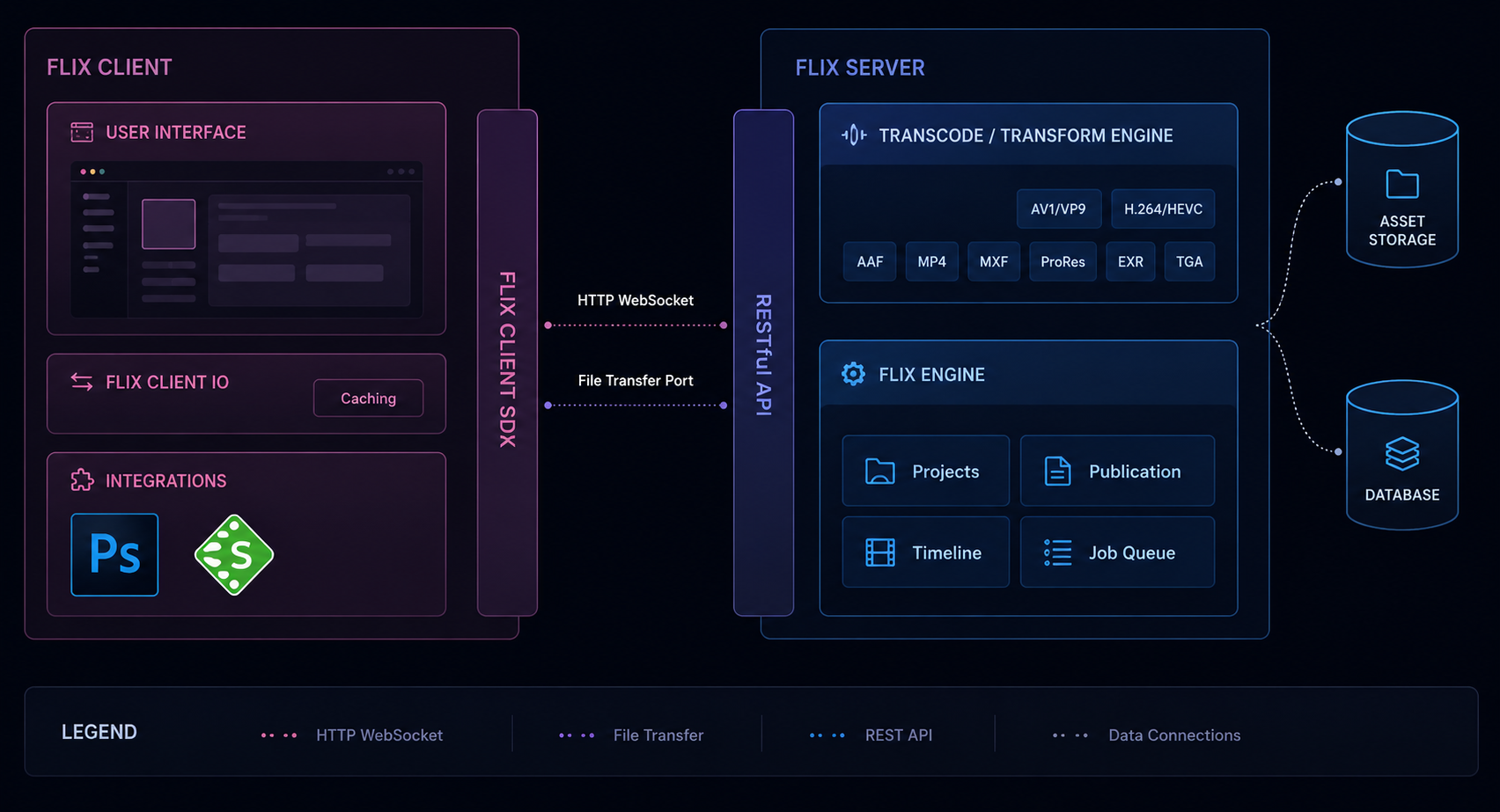
Task: Click the legend entry File Transfer
Action: click(x=658, y=735)
